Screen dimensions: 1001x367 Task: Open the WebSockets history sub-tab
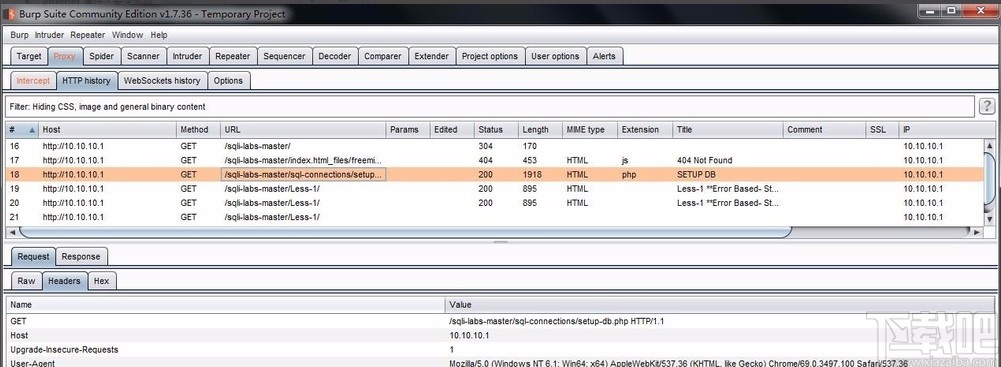point(162,80)
